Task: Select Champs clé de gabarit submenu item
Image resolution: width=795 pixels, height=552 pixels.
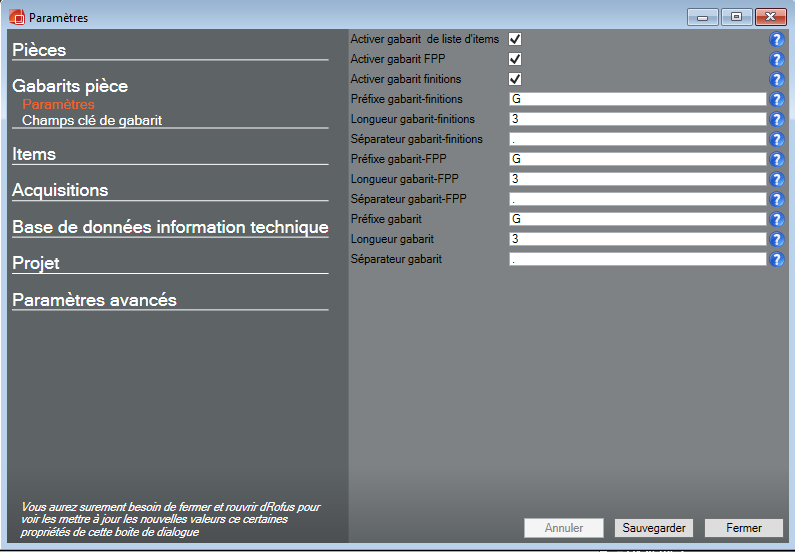Action: [x=92, y=120]
